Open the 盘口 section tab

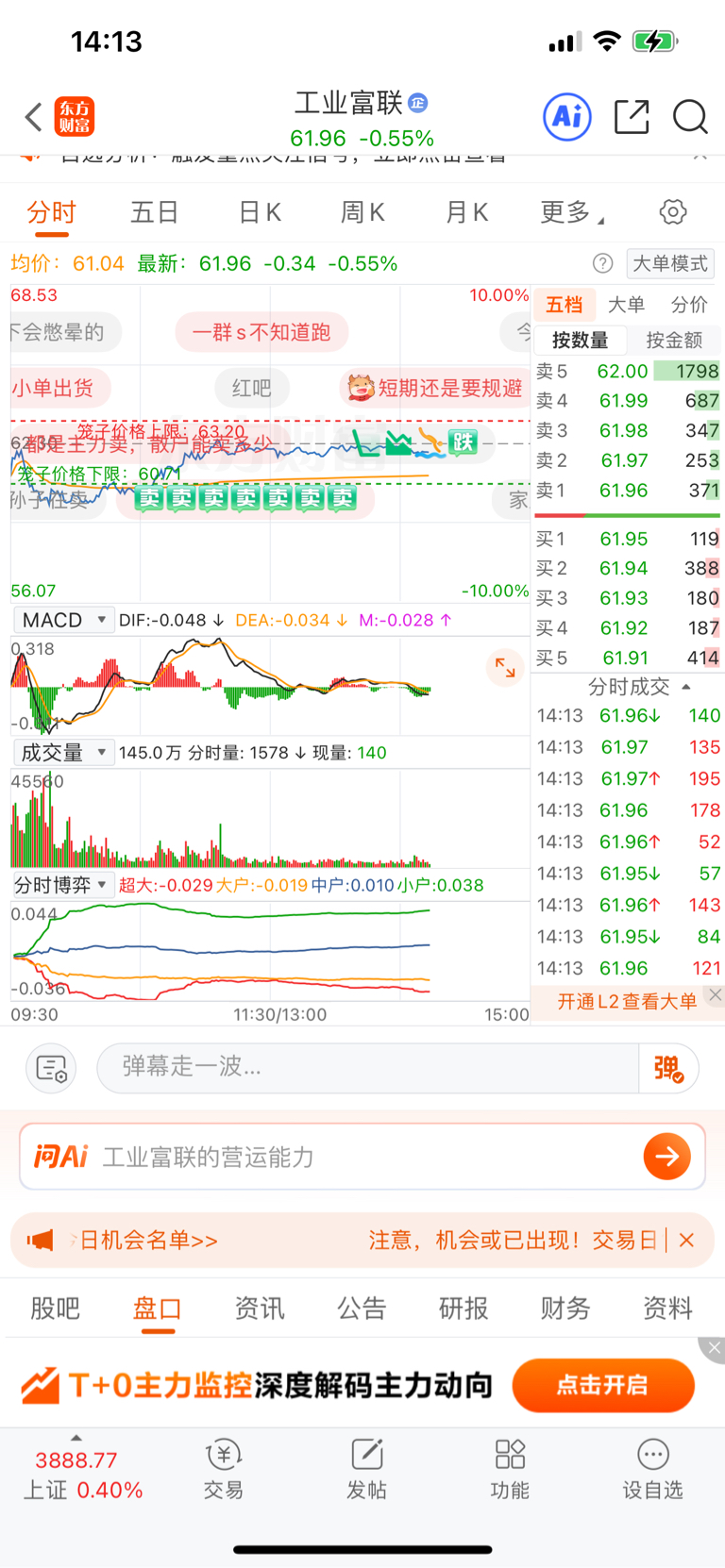click(158, 1309)
